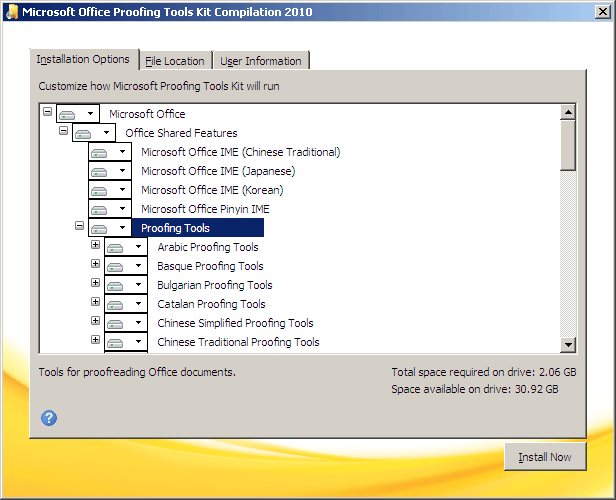Collapse the Microsoft Office tree node

48,112
